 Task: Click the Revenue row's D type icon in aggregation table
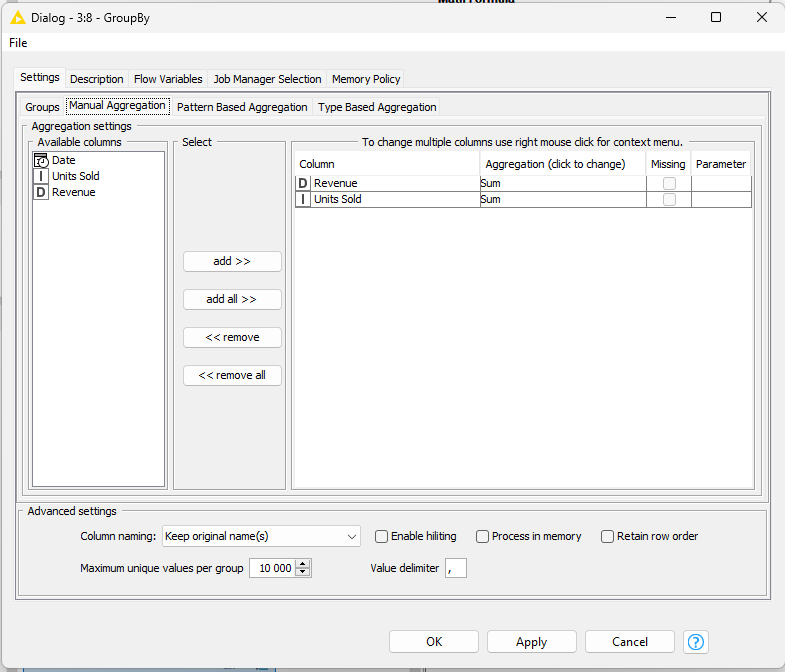pyautogui.click(x=303, y=183)
